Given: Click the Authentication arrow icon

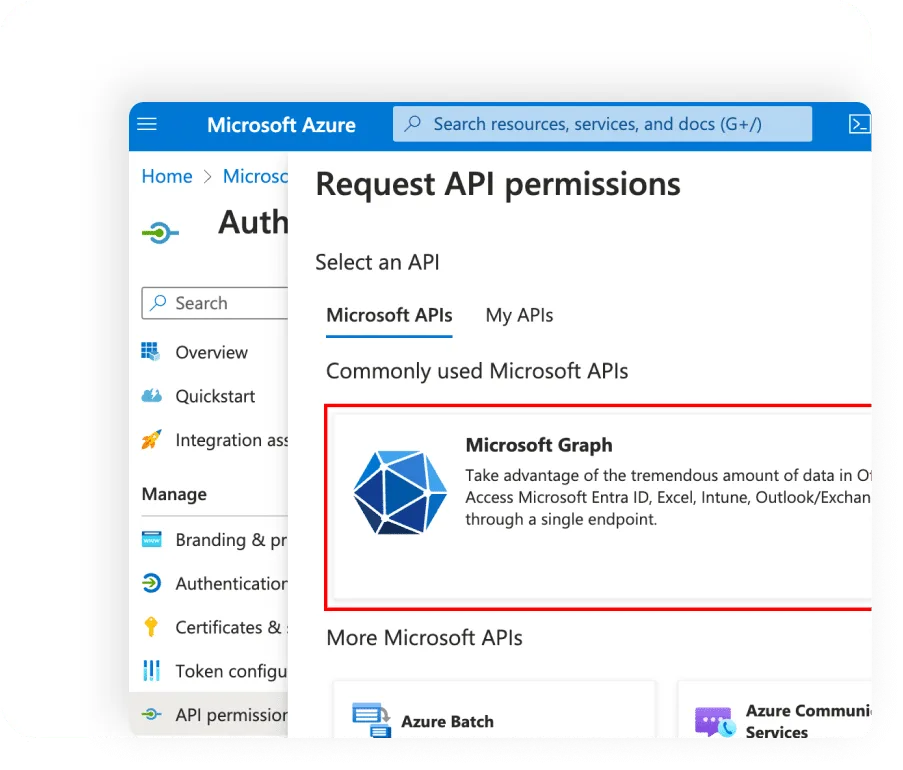Looking at the screenshot, I should [x=151, y=583].
